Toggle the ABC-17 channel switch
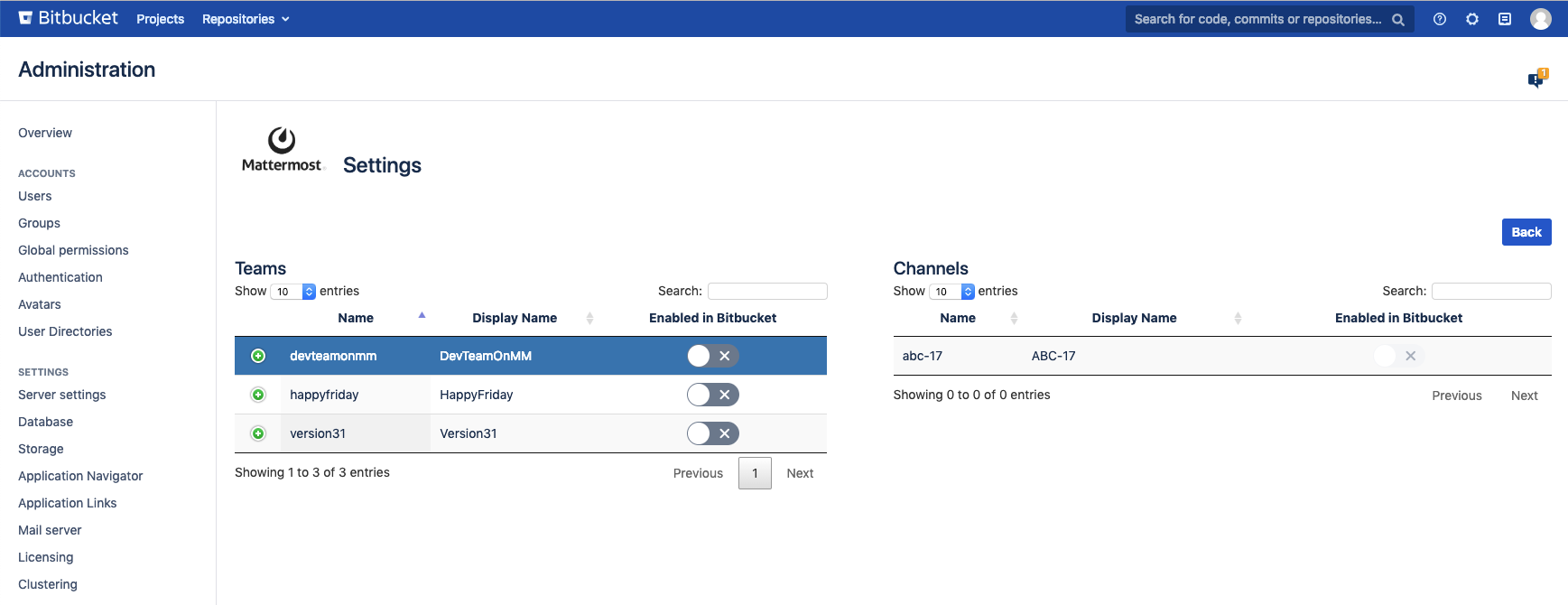Image resolution: width=1568 pixels, height=605 pixels. 1398,356
